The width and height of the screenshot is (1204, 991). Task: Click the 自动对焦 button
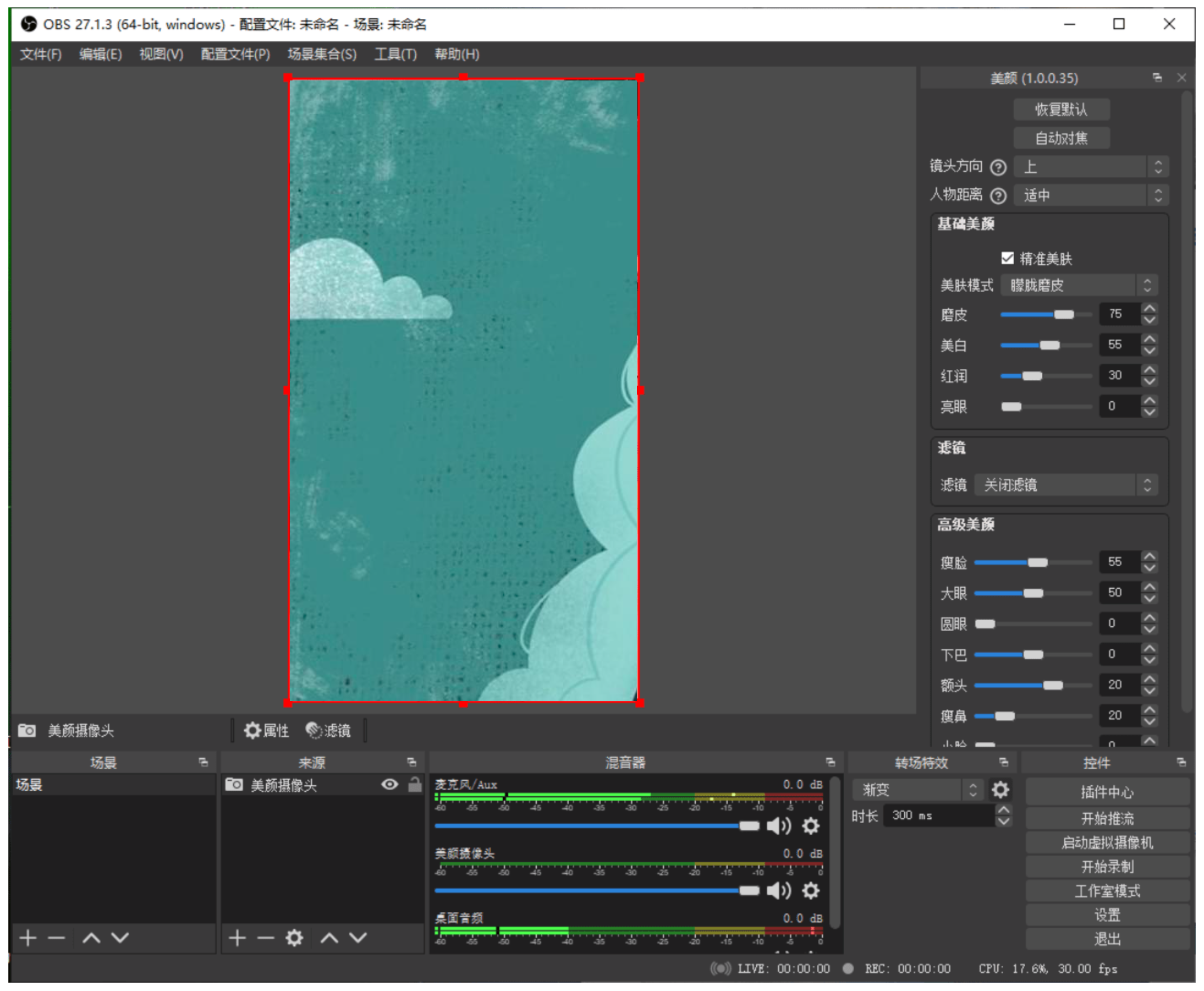click(x=1062, y=138)
